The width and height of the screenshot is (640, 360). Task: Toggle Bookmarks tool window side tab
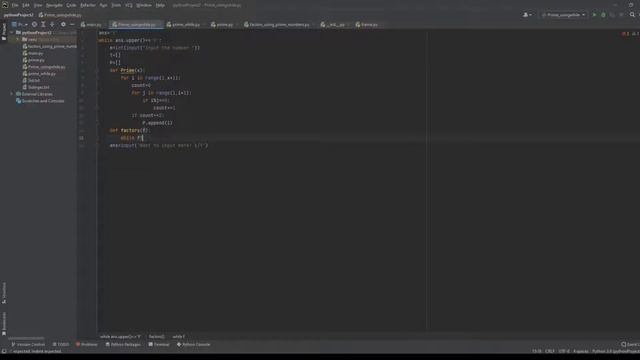tap(4, 324)
